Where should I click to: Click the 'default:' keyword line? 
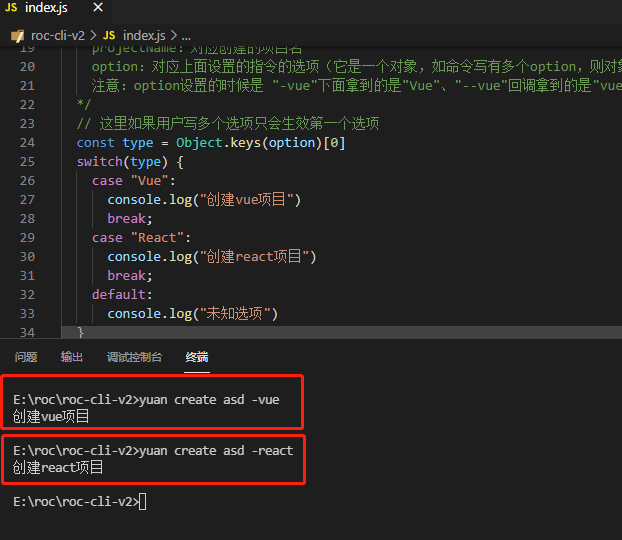tap(122, 295)
